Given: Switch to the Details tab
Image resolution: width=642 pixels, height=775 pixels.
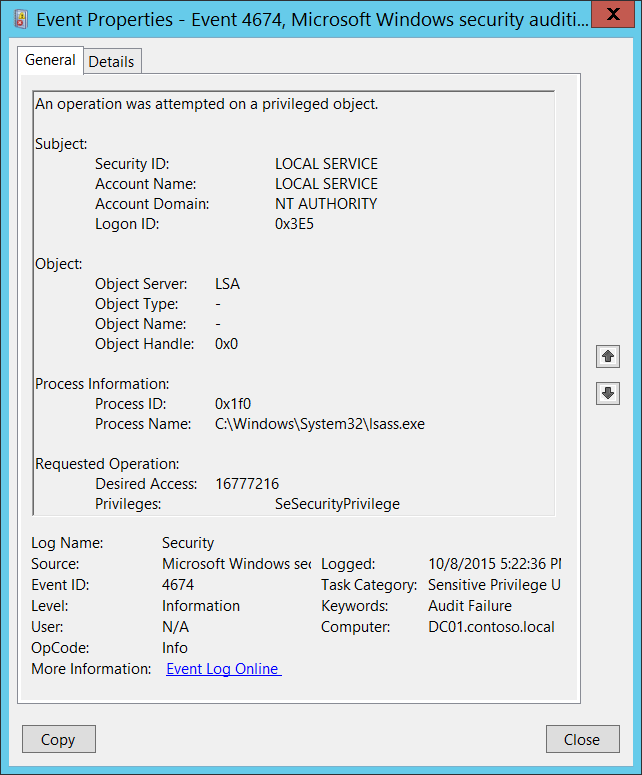Looking at the screenshot, I should point(112,62).
